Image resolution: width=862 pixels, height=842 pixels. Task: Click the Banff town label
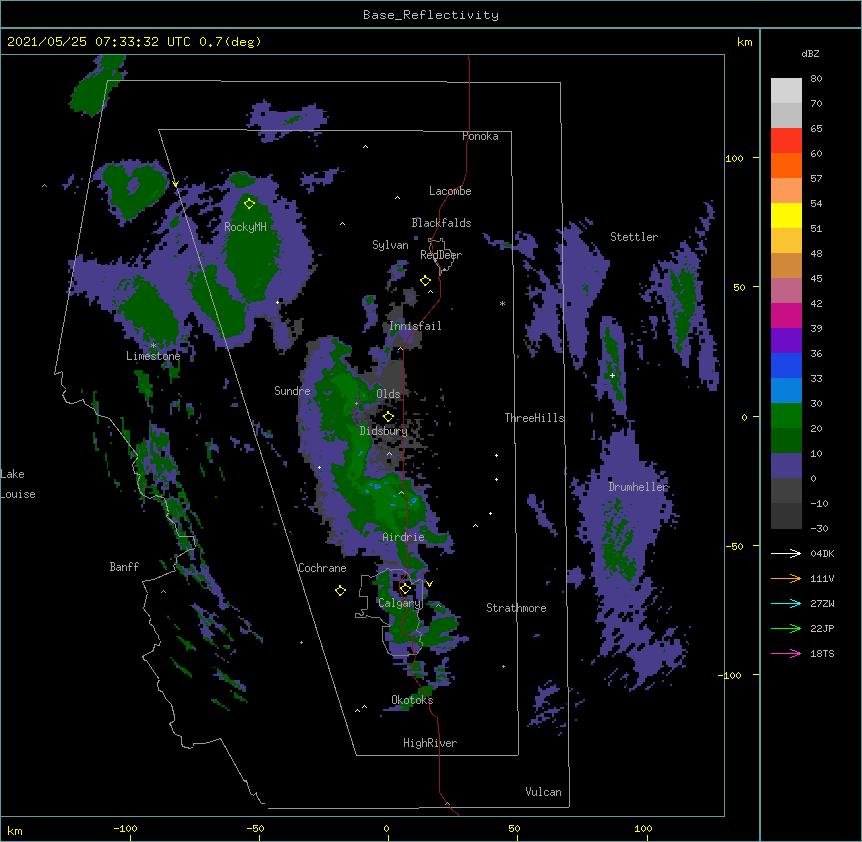[124, 567]
